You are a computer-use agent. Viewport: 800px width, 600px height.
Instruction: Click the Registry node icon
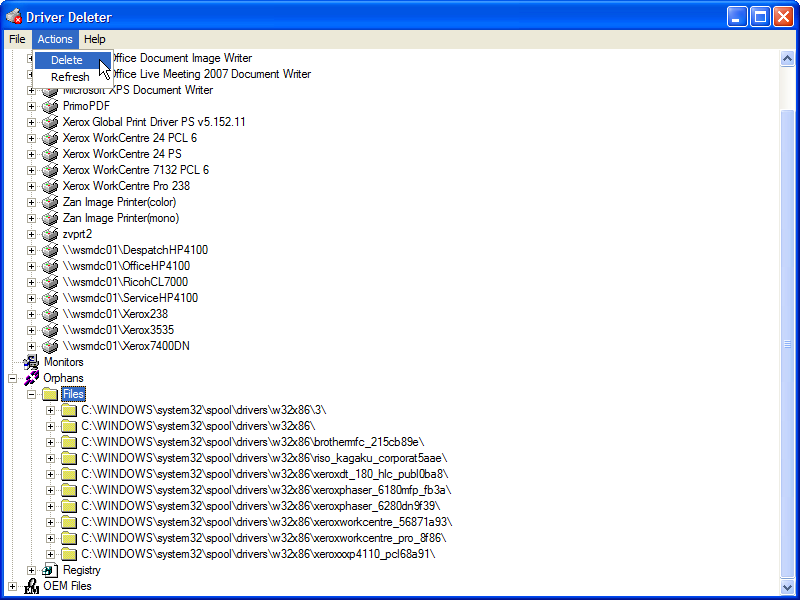click(49, 569)
